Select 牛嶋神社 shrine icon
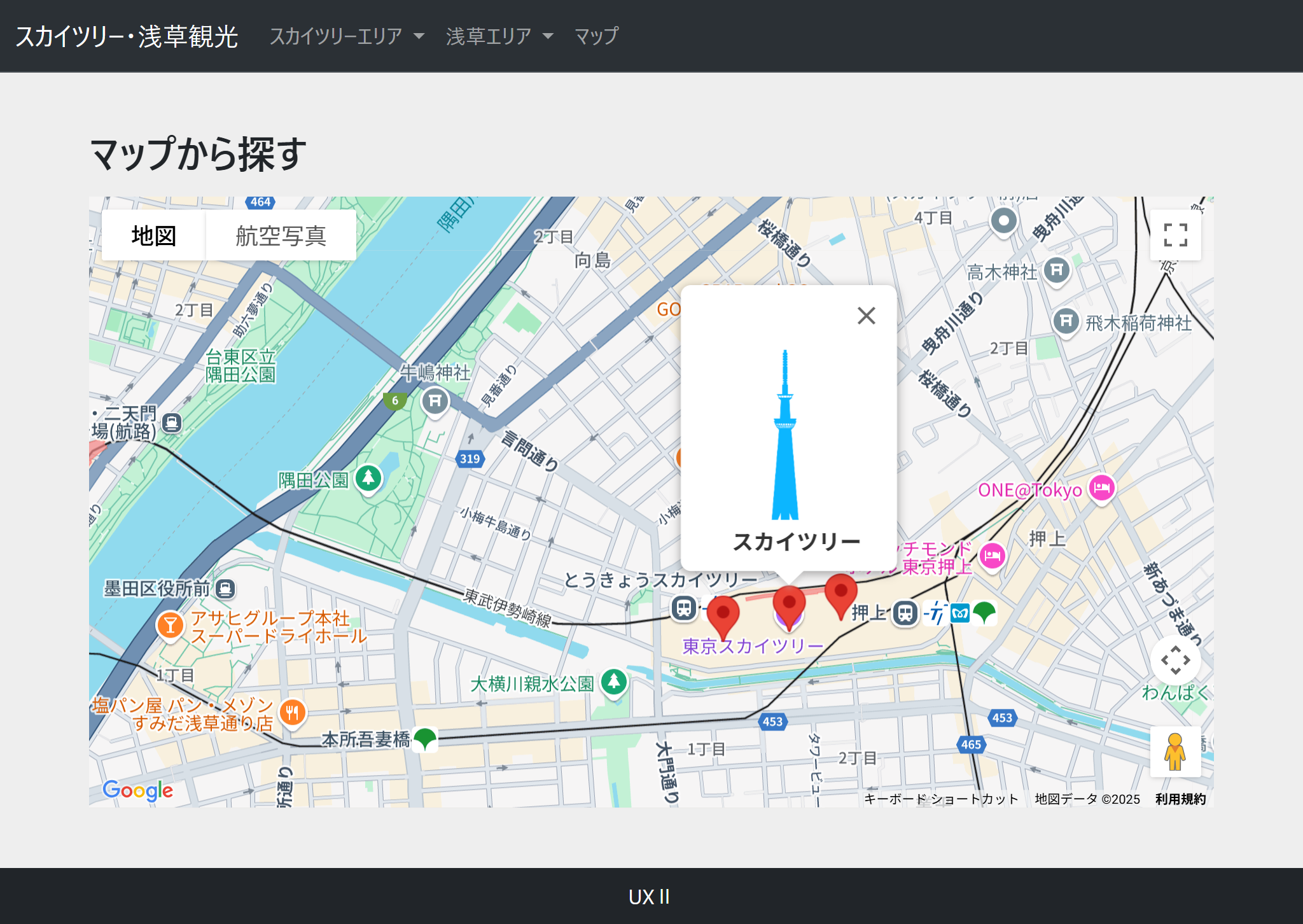This screenshot has width=1303, height=924. (435, 402)
